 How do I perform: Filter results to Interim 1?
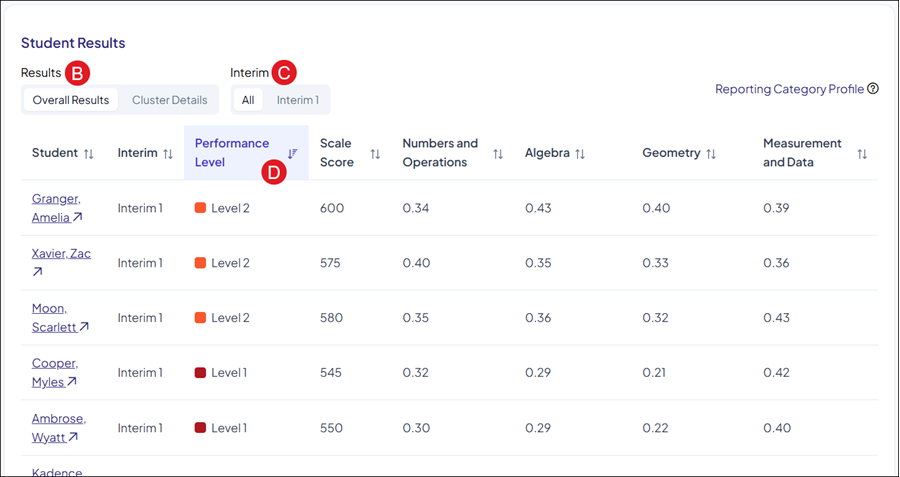pos(298,100)
